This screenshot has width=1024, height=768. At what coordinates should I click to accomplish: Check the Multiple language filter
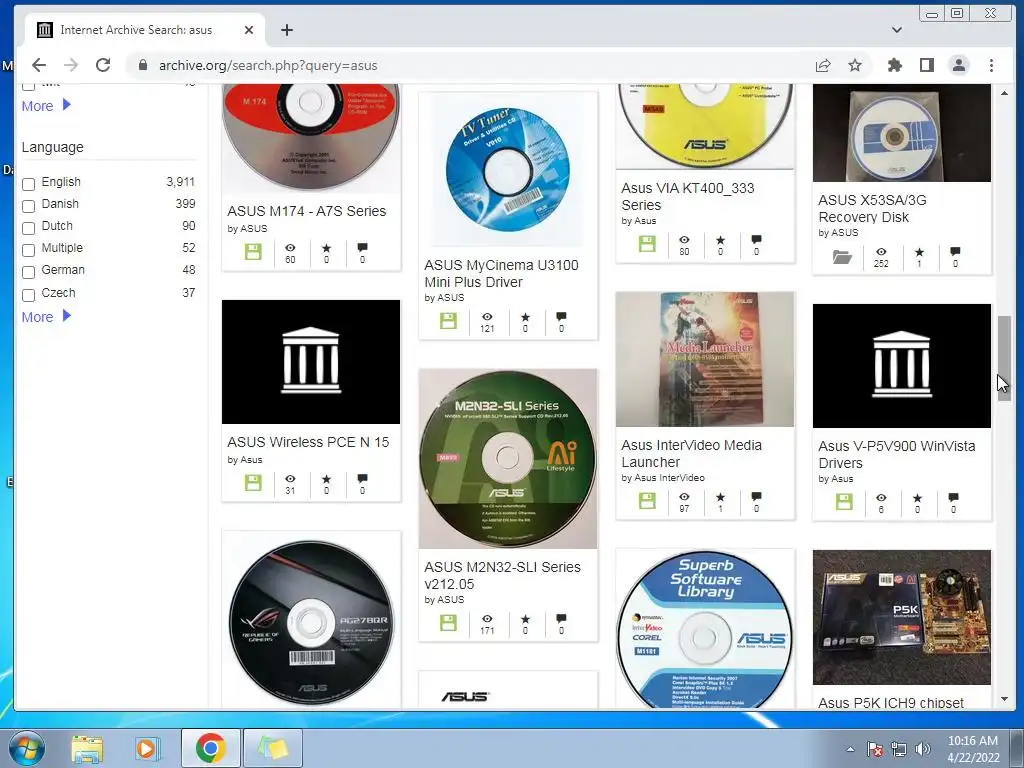click(x=29, y=250)
